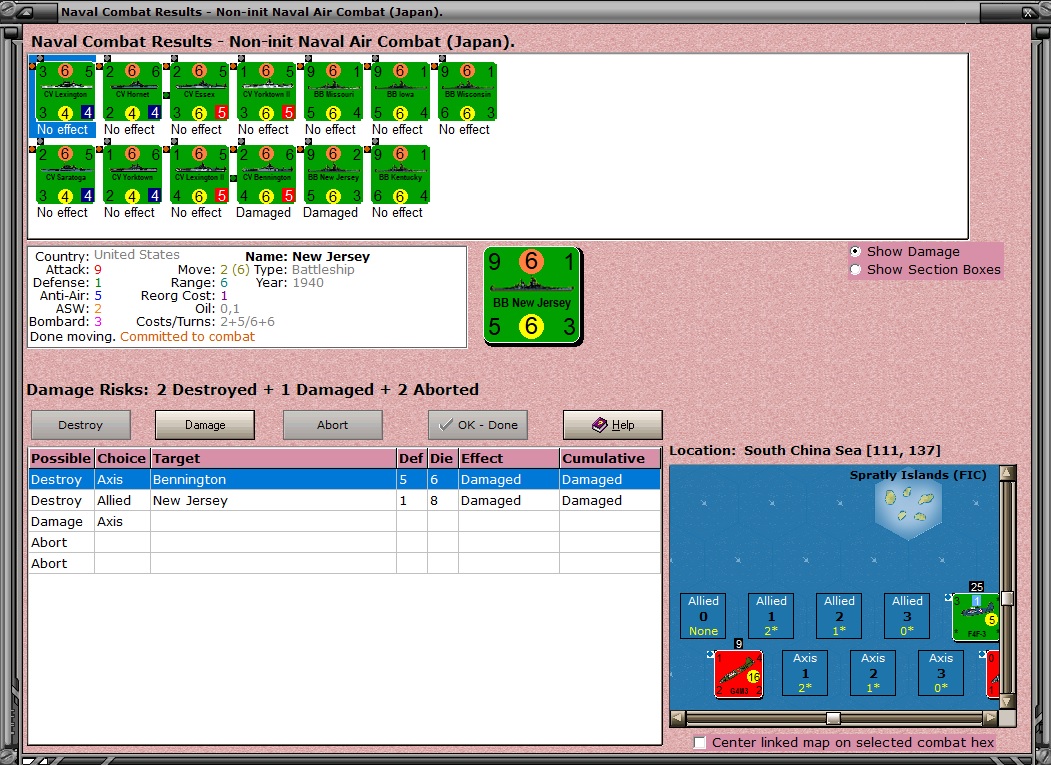This screenshot has width=1051, height=765.
Task: Click the Damage Risks summary text
Action: 253,390
